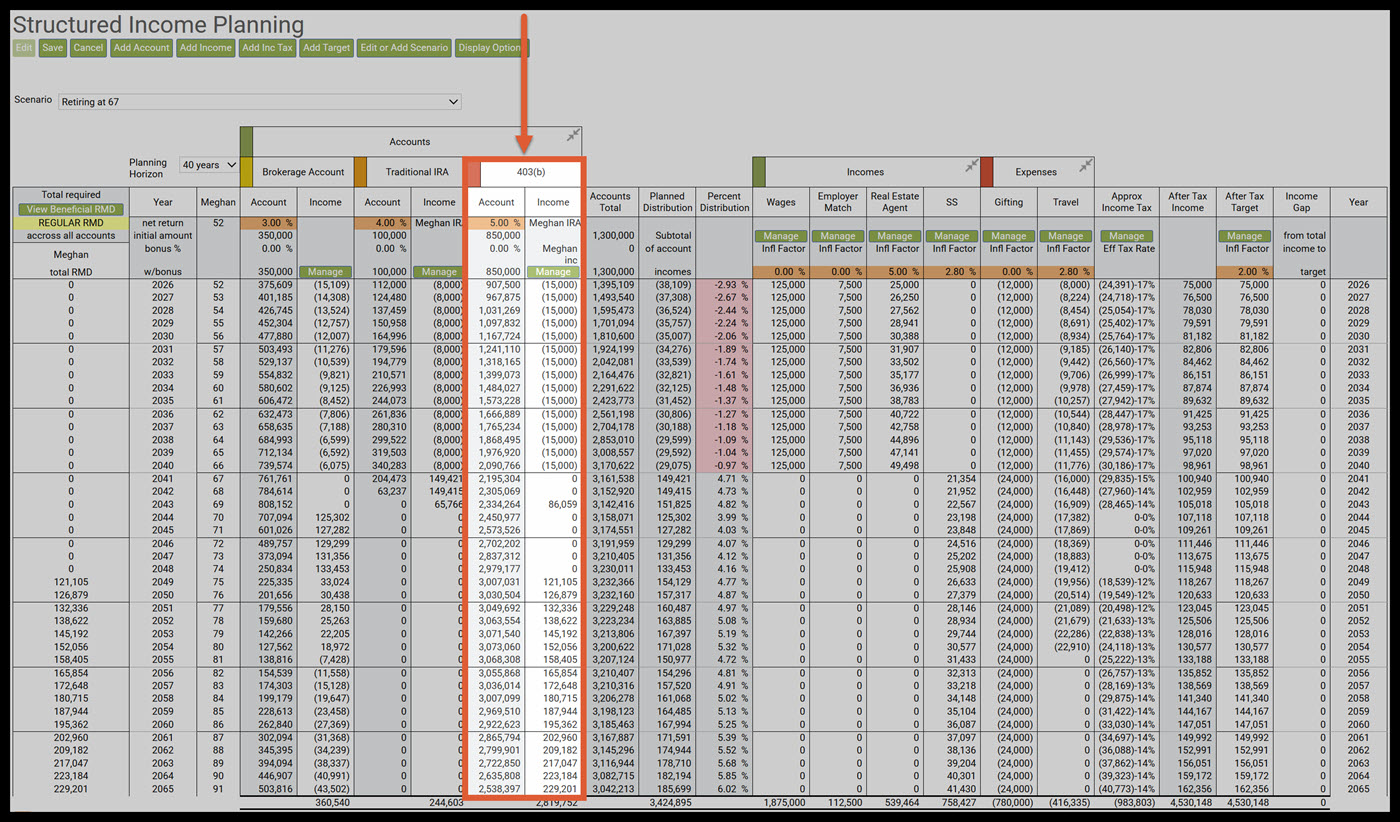The image size is (1400, 822).
Task: Click the red swatch beside Expenses
Action: tap(986, 172)
